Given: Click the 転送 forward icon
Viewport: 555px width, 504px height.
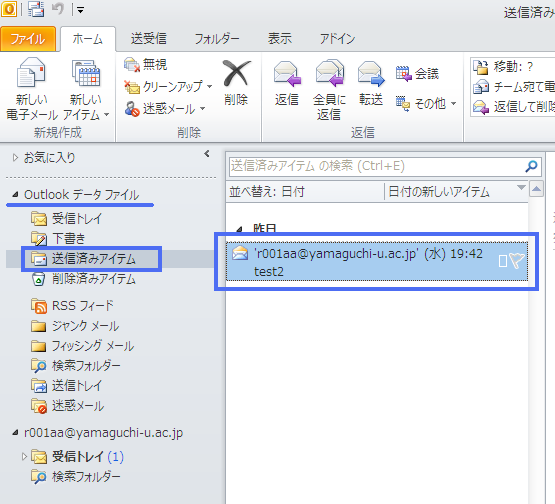Looking at the screenshot, I should pos(371,84).
